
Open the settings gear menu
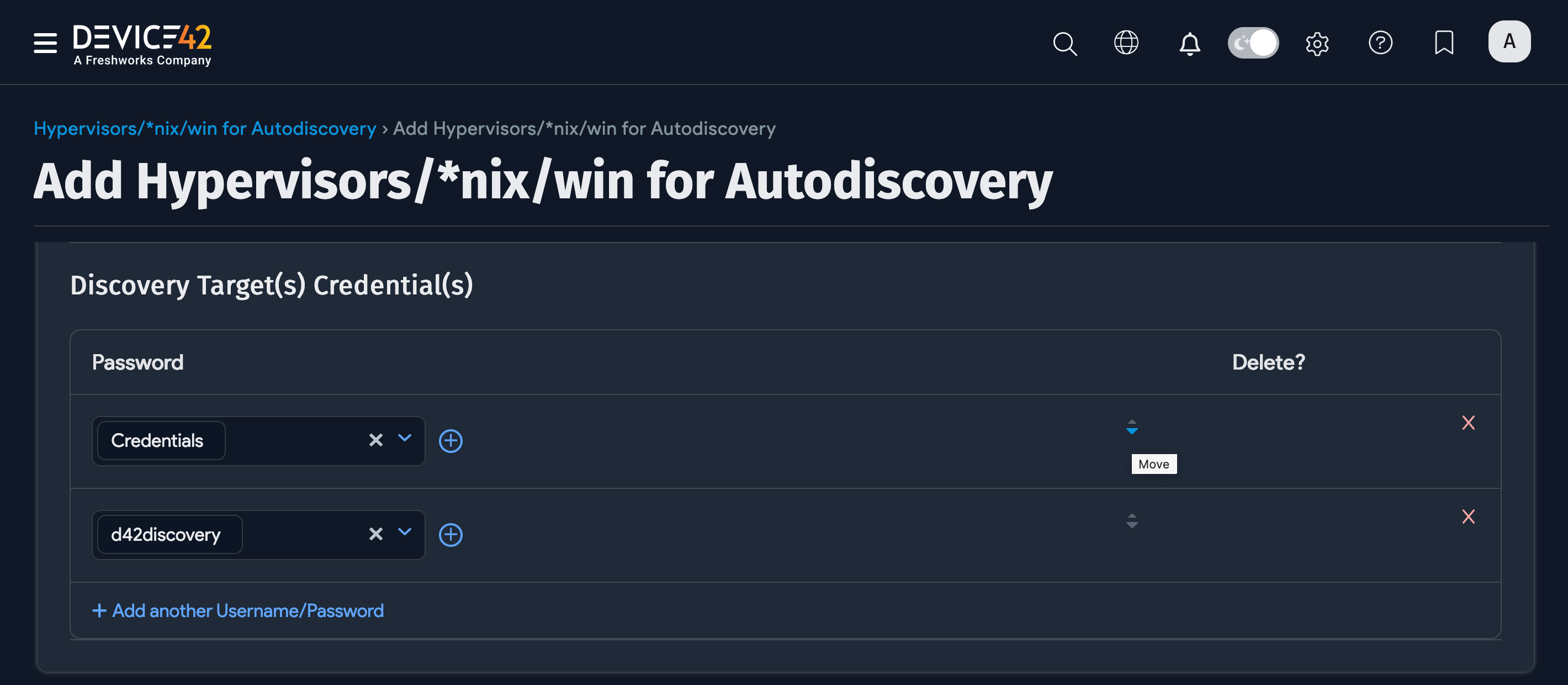tap(1317, 43)
